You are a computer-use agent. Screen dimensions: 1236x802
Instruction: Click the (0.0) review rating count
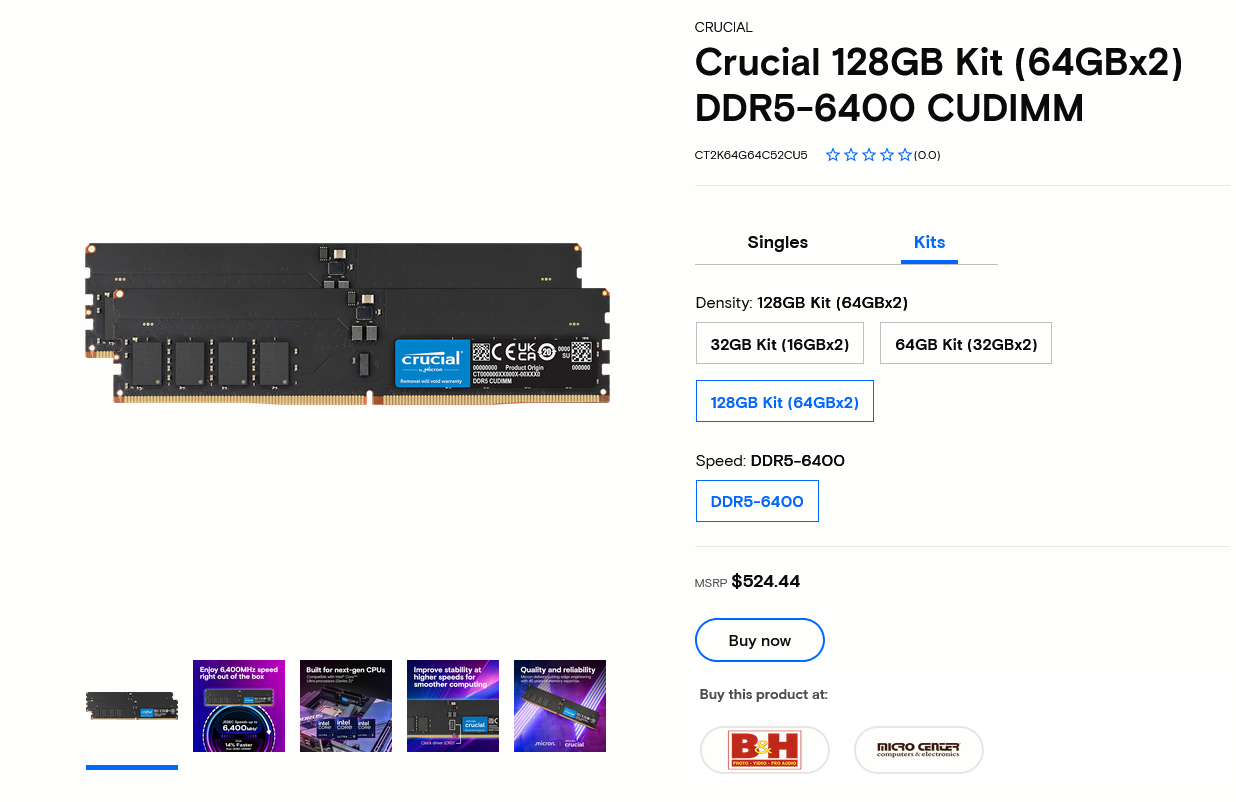(x=927, y=155)
